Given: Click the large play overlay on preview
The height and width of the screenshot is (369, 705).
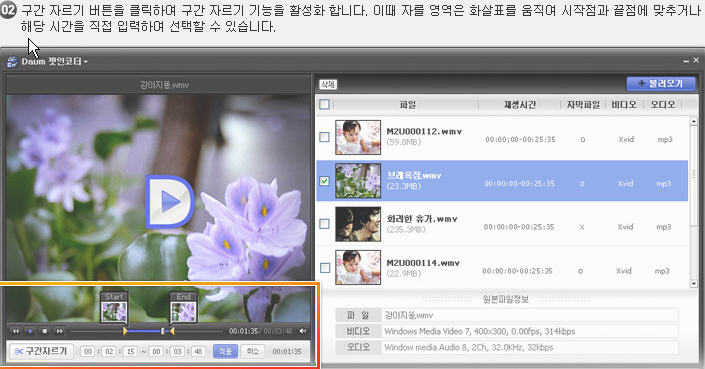Looking at the screenshot, I should (x=170, y=201).
